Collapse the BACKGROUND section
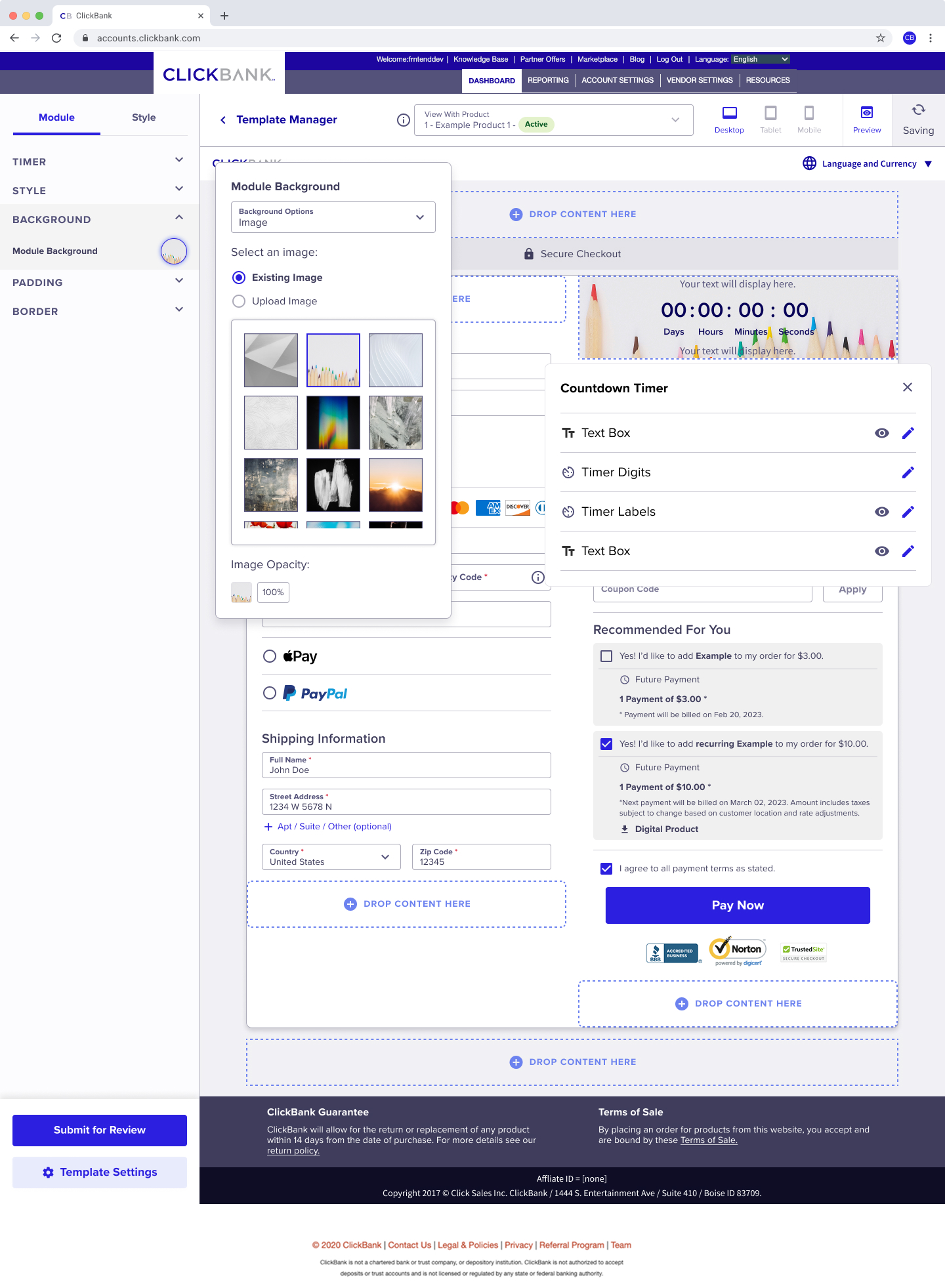 coord(100,219)
